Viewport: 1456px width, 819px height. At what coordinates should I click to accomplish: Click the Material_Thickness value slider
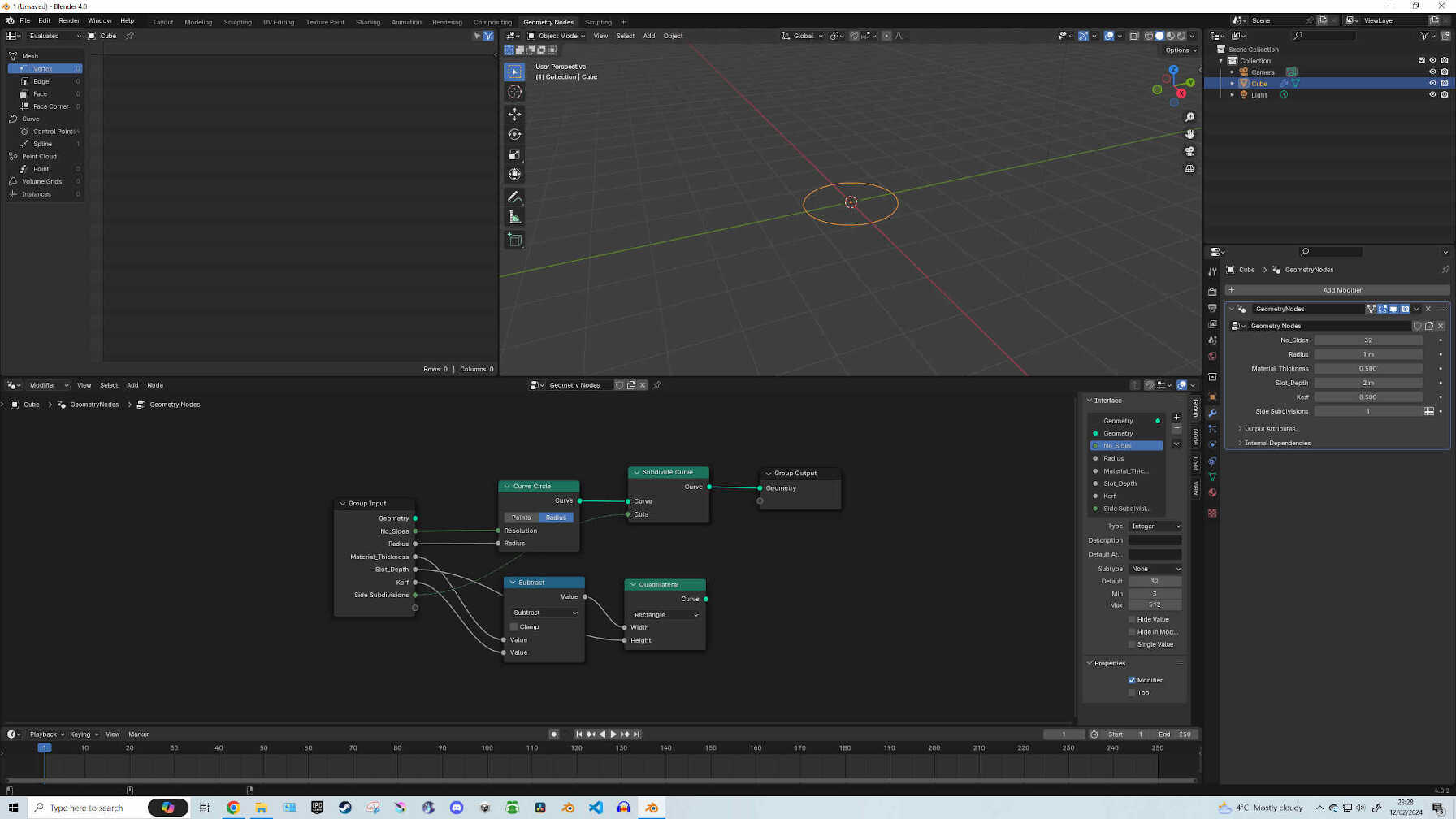(1368, 369)
